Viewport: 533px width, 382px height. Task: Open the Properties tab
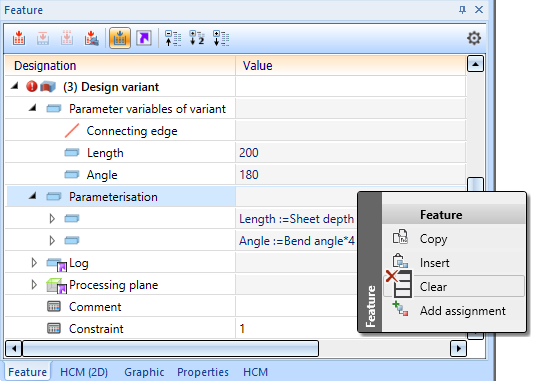pyautogui.click(x=203, y=372)
